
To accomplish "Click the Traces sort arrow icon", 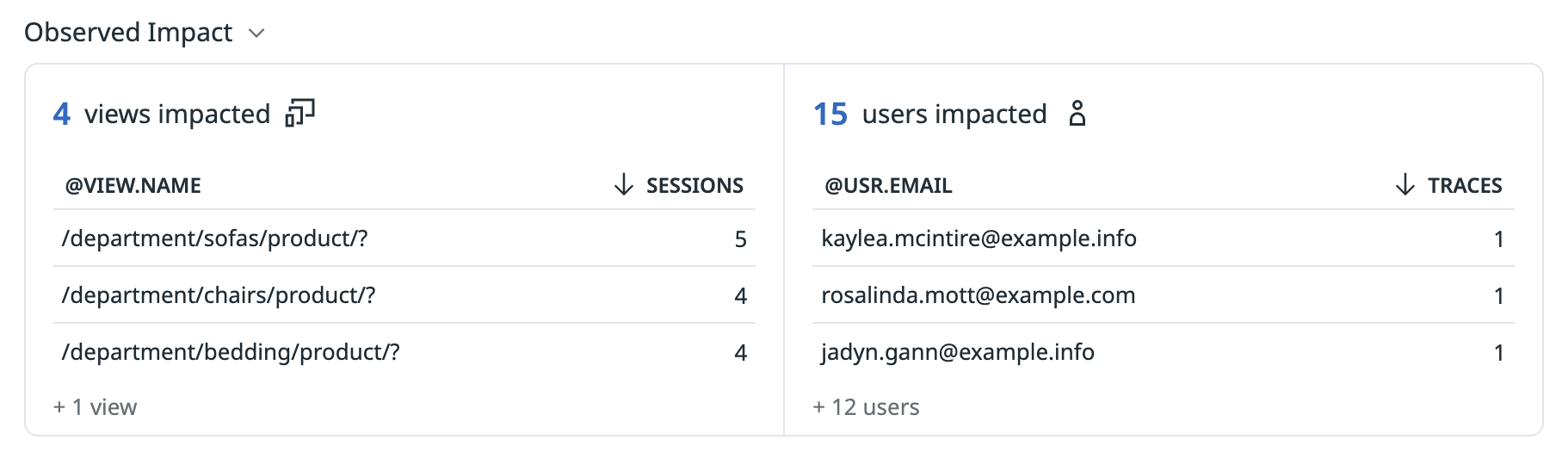I will [x=1404, y=184].
